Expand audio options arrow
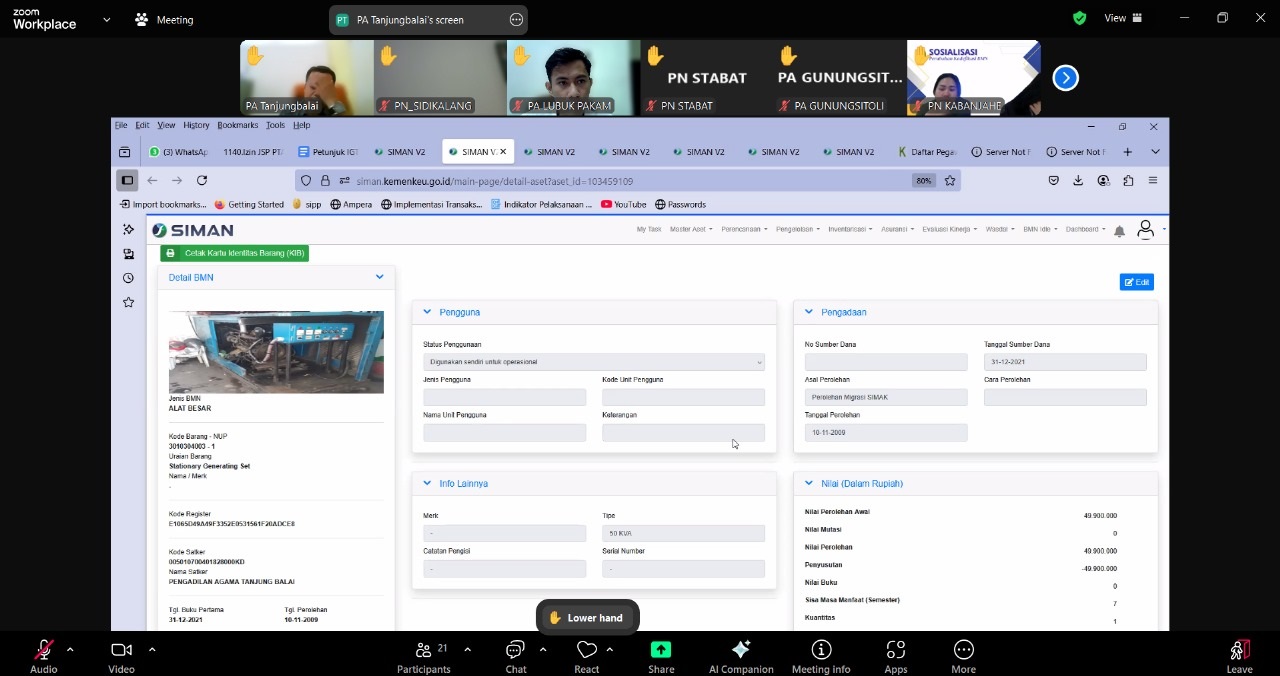This screenshot has height=676, width=1280. (70, 649)
